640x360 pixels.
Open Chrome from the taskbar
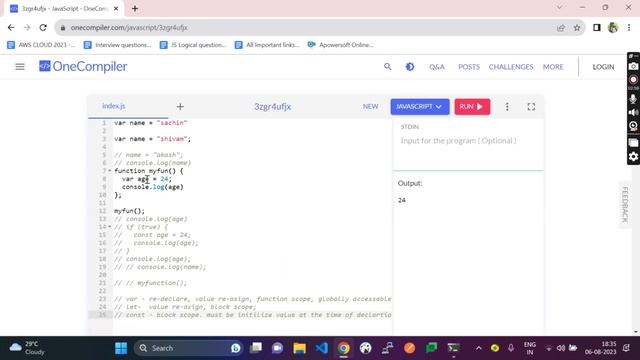[x=344, y=348]
